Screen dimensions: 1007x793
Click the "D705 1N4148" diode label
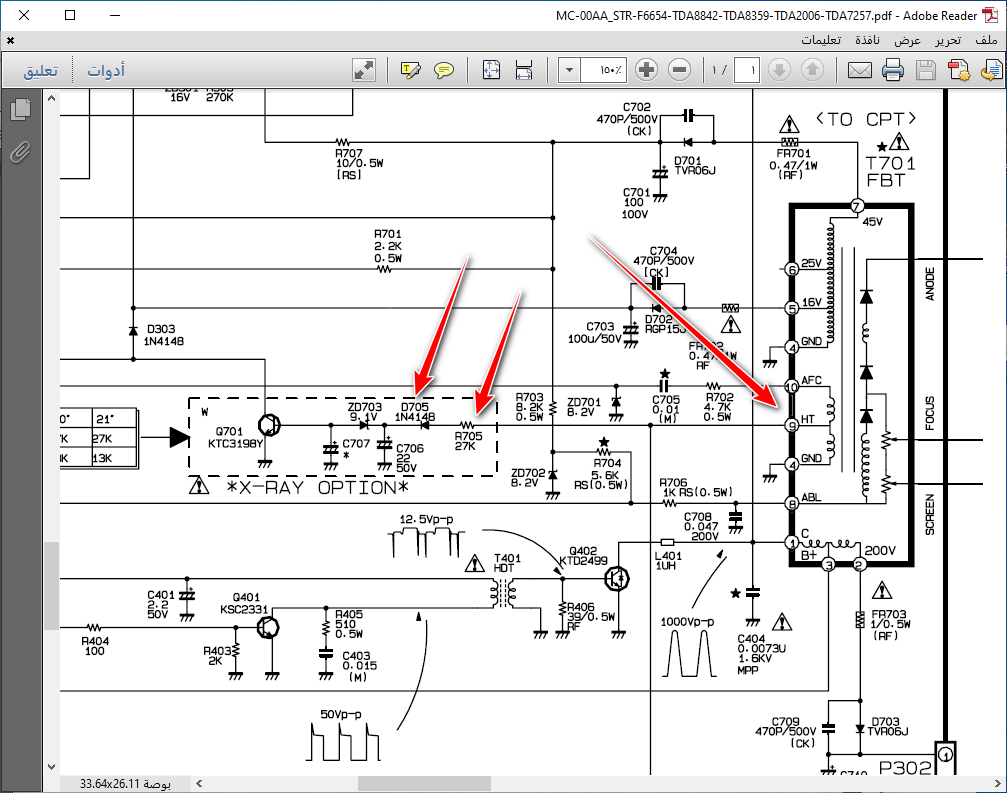click(x=415, y=412)
